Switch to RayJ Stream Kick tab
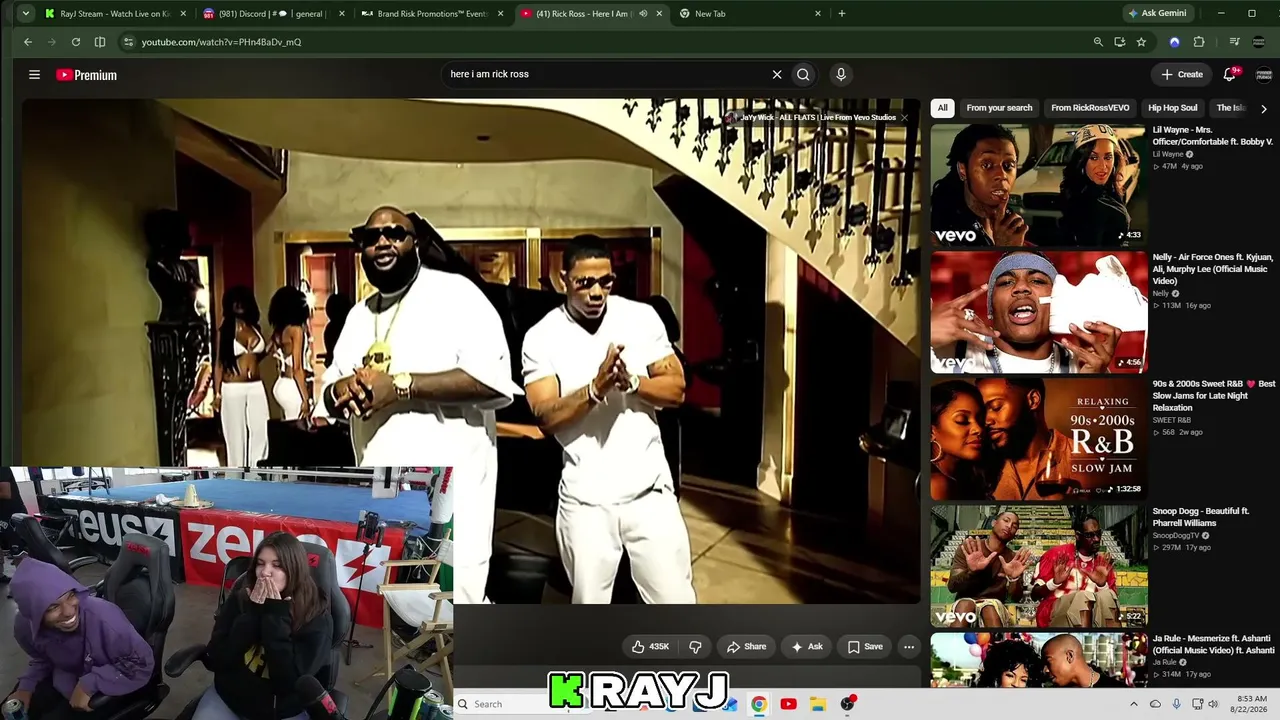 pos(116,14)
